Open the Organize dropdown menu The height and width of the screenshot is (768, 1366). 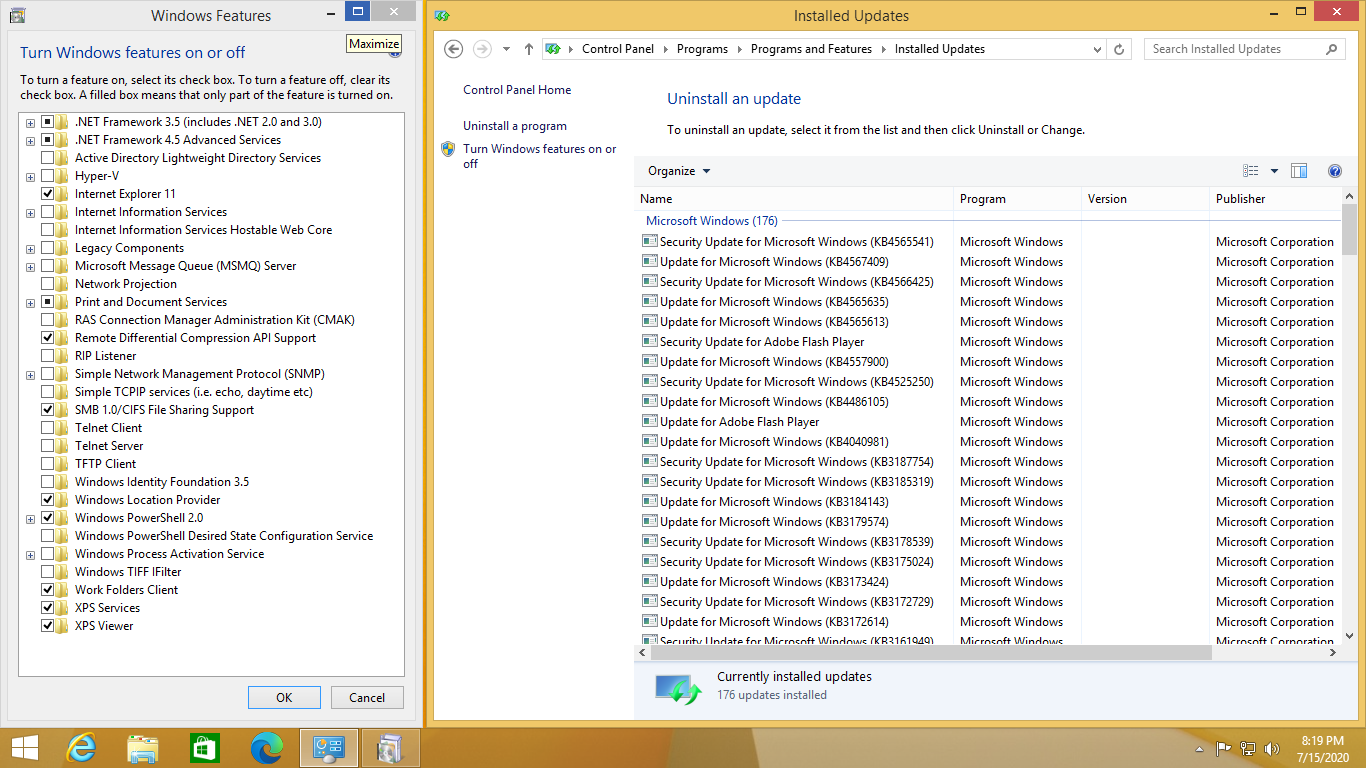tap(679, 171)
